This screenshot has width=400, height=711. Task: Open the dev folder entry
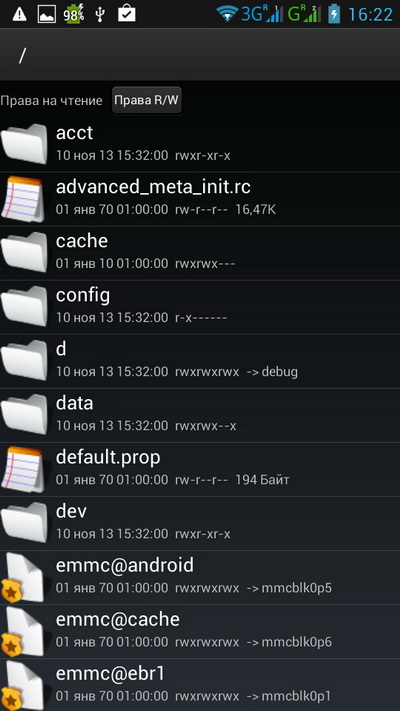200,523
